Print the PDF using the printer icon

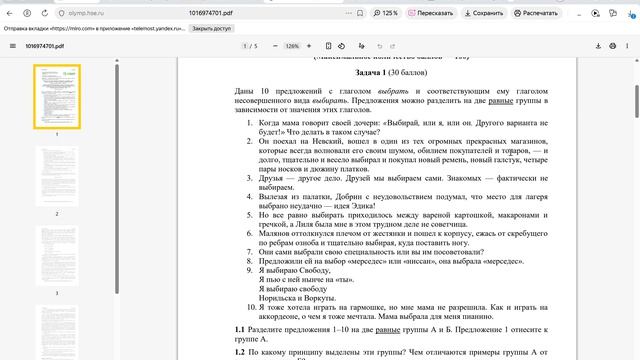[613, 46]
